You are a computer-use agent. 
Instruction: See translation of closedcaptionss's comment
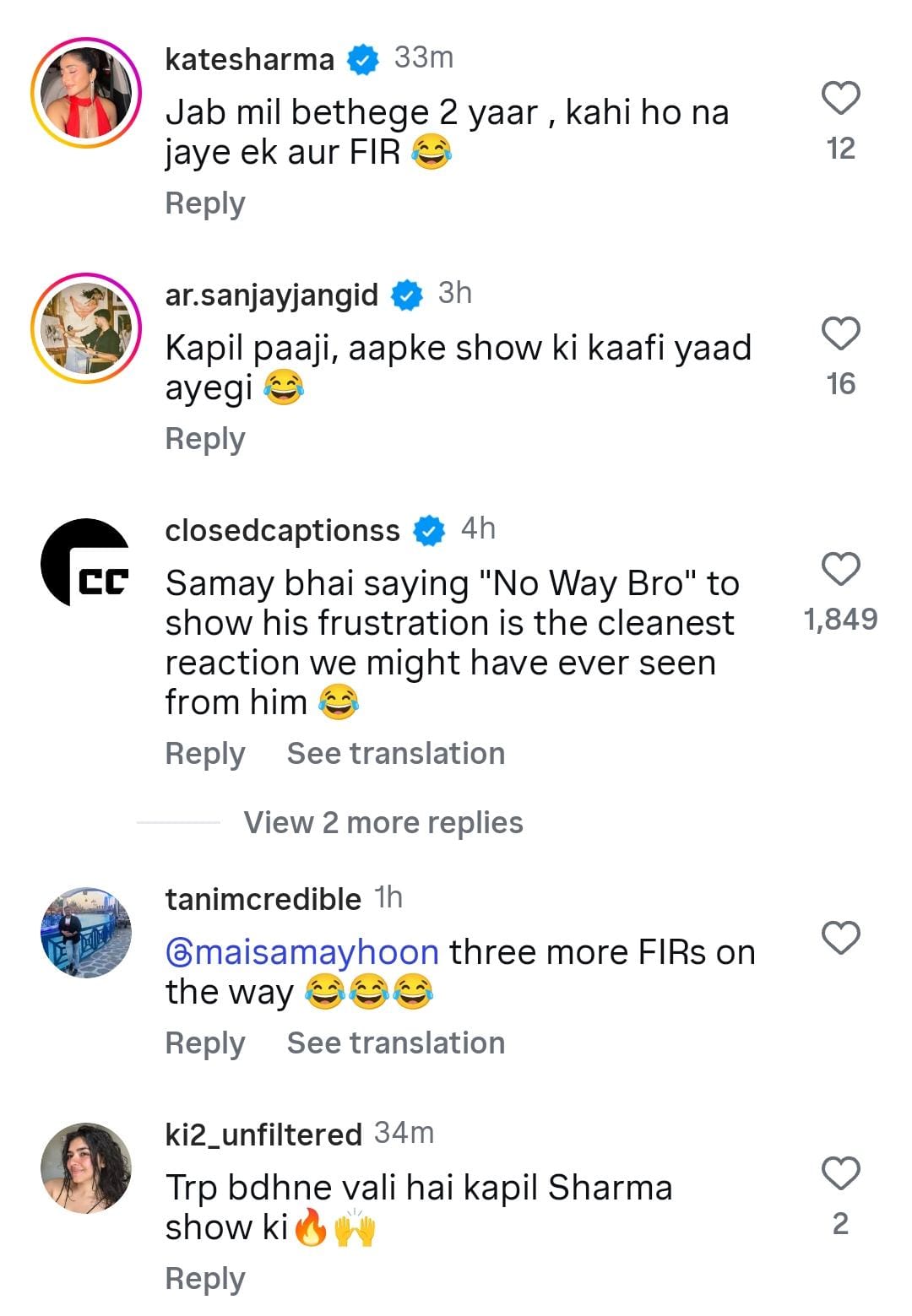point(395,754)
